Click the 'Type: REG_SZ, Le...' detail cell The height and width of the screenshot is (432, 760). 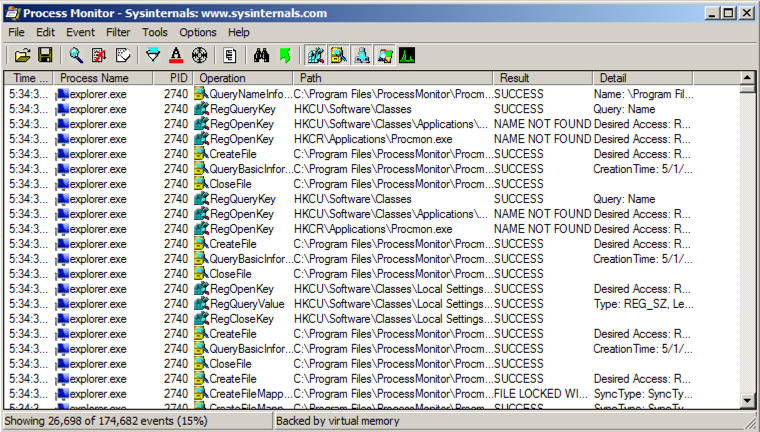[643, 304]
